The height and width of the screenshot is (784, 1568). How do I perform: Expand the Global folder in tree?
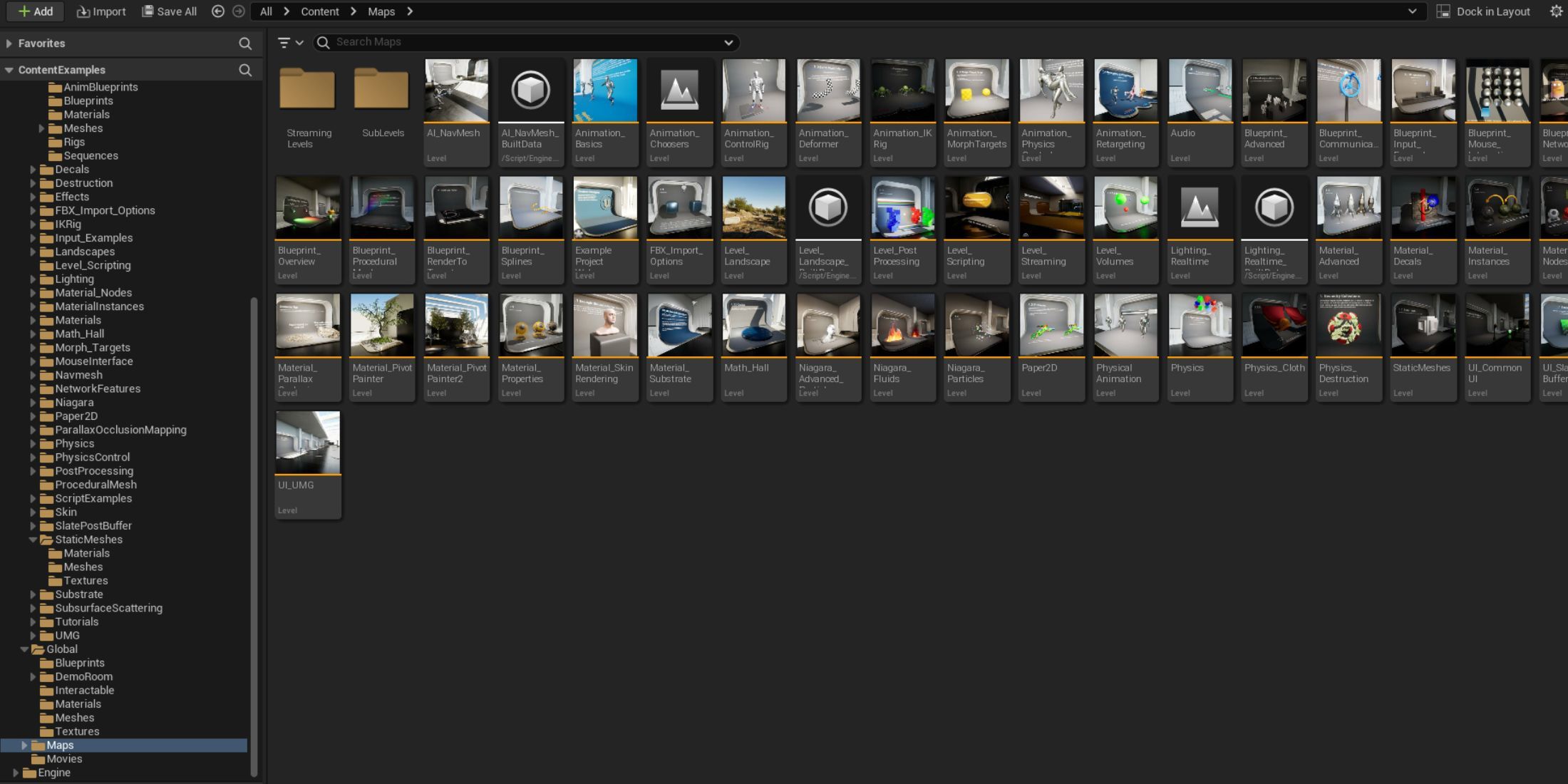click(22, 648)
